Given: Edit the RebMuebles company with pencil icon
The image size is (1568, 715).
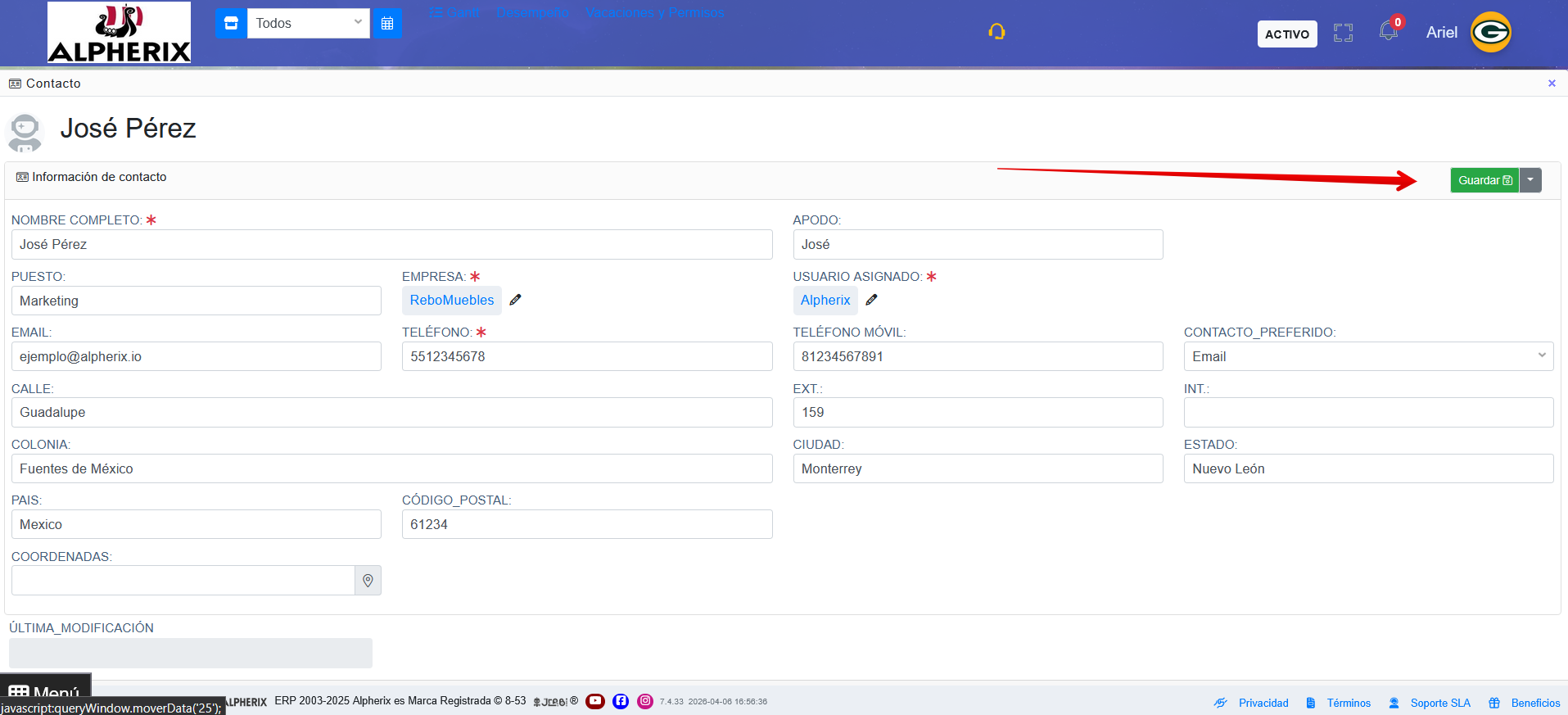Looking at the screenshot, I should pos(515,300).
